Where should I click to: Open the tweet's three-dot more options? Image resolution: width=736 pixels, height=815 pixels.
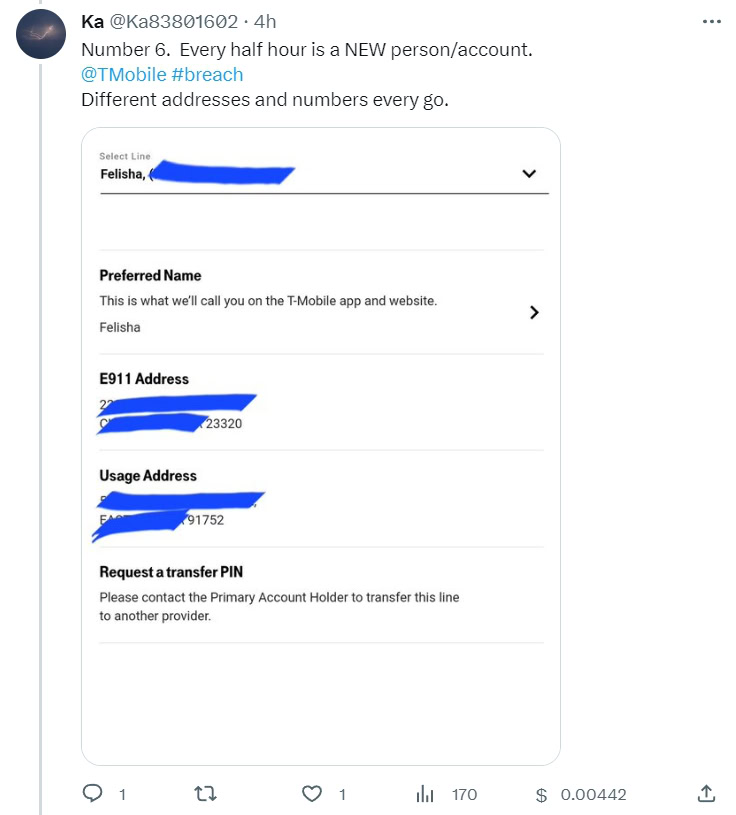point(711,22)
